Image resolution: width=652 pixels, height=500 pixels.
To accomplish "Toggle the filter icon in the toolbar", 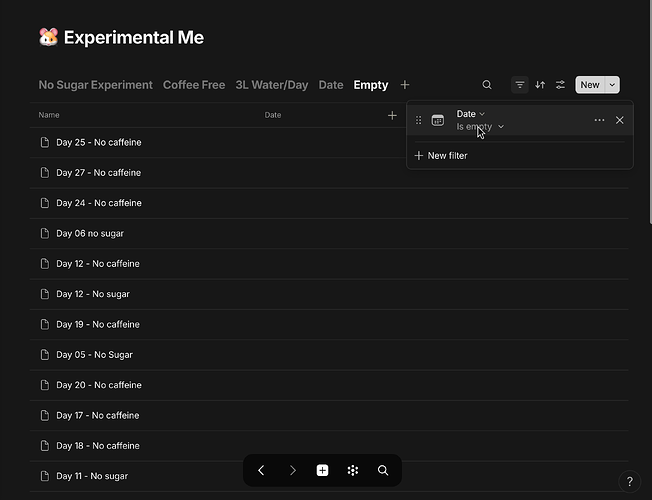I will 519,85.
